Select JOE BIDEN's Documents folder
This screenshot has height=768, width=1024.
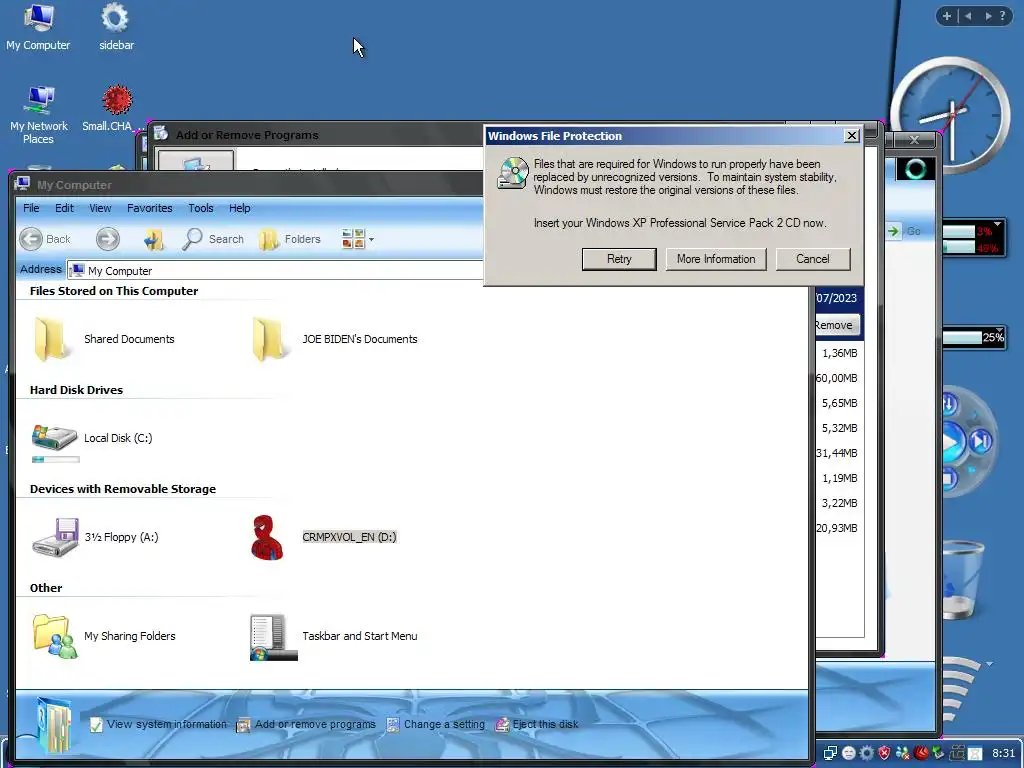tap(334, 339)
